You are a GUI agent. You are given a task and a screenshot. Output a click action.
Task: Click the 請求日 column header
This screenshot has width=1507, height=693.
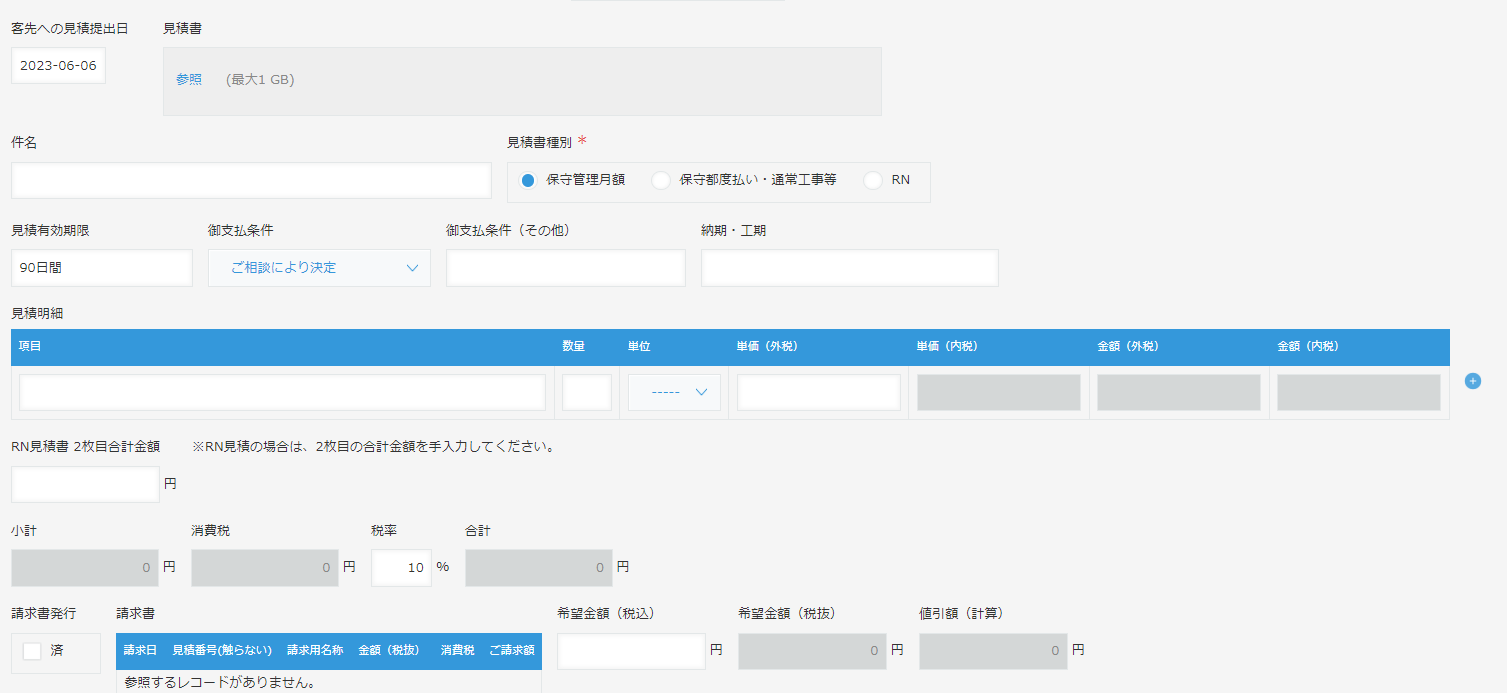[140, 650]
